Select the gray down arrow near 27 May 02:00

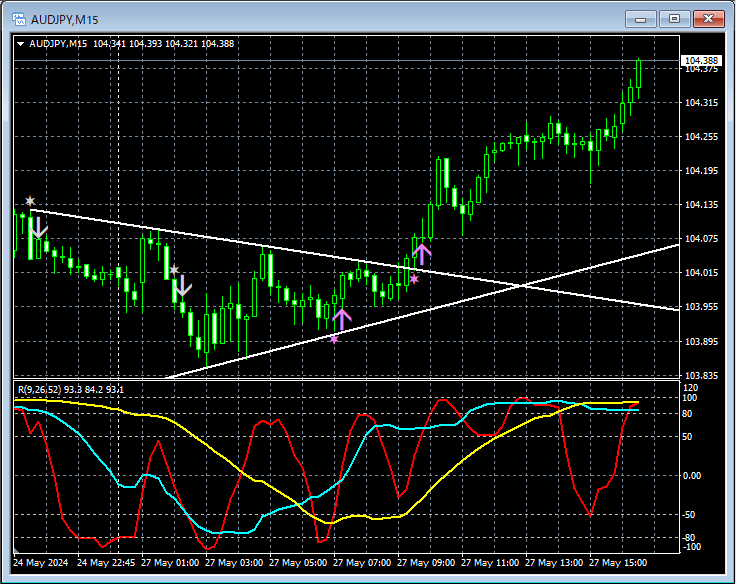point(182,286)
